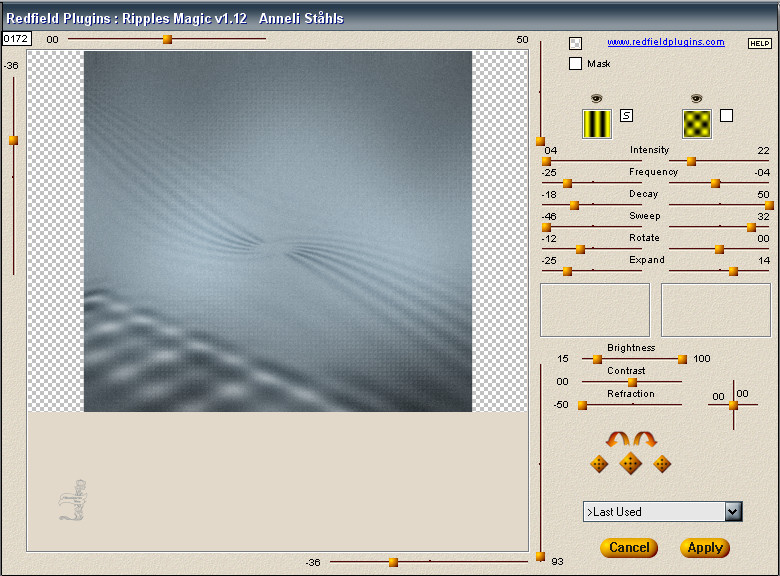This screenshot has width=780, height=576.
Task: Click the right orange redo arrow
Action: point(645,439)
